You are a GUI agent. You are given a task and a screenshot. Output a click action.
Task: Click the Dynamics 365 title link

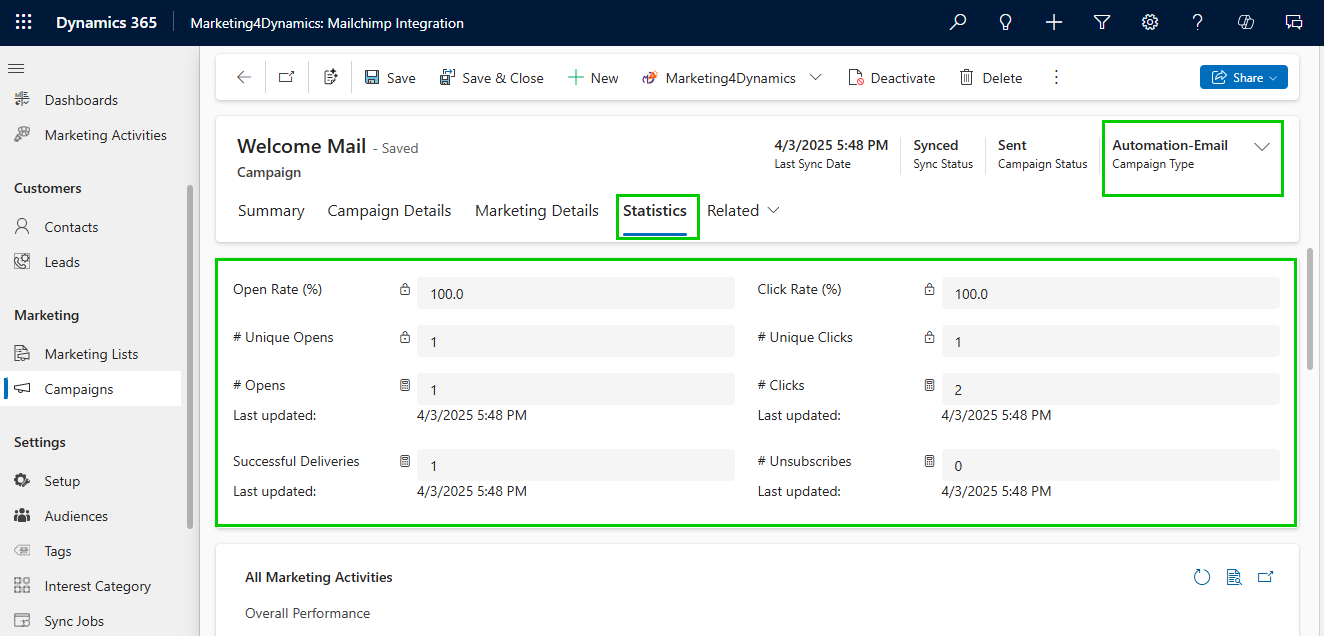pyautogui.click(x=106, y=22)
